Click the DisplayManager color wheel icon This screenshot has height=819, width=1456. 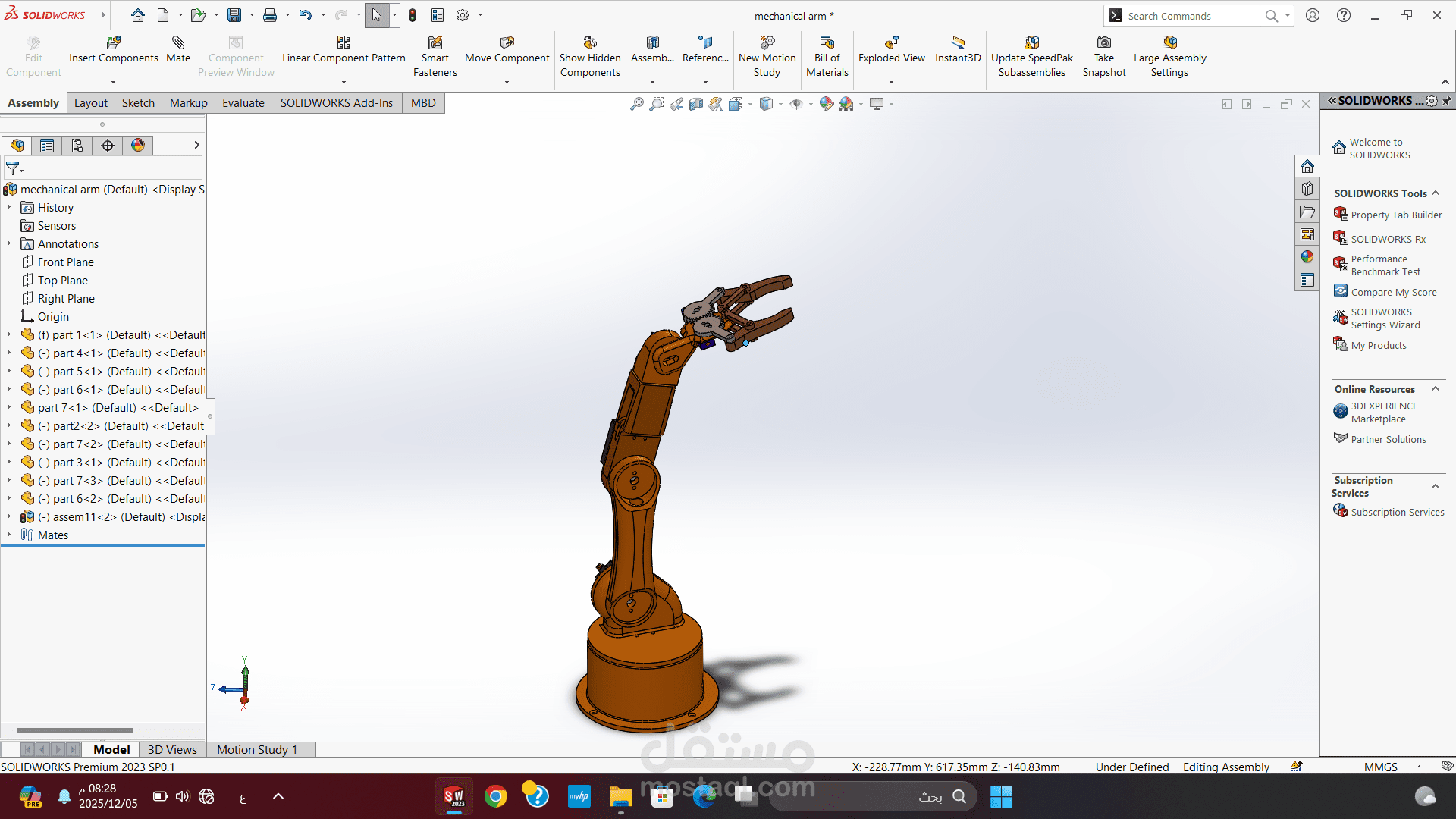tap(138, 146)
